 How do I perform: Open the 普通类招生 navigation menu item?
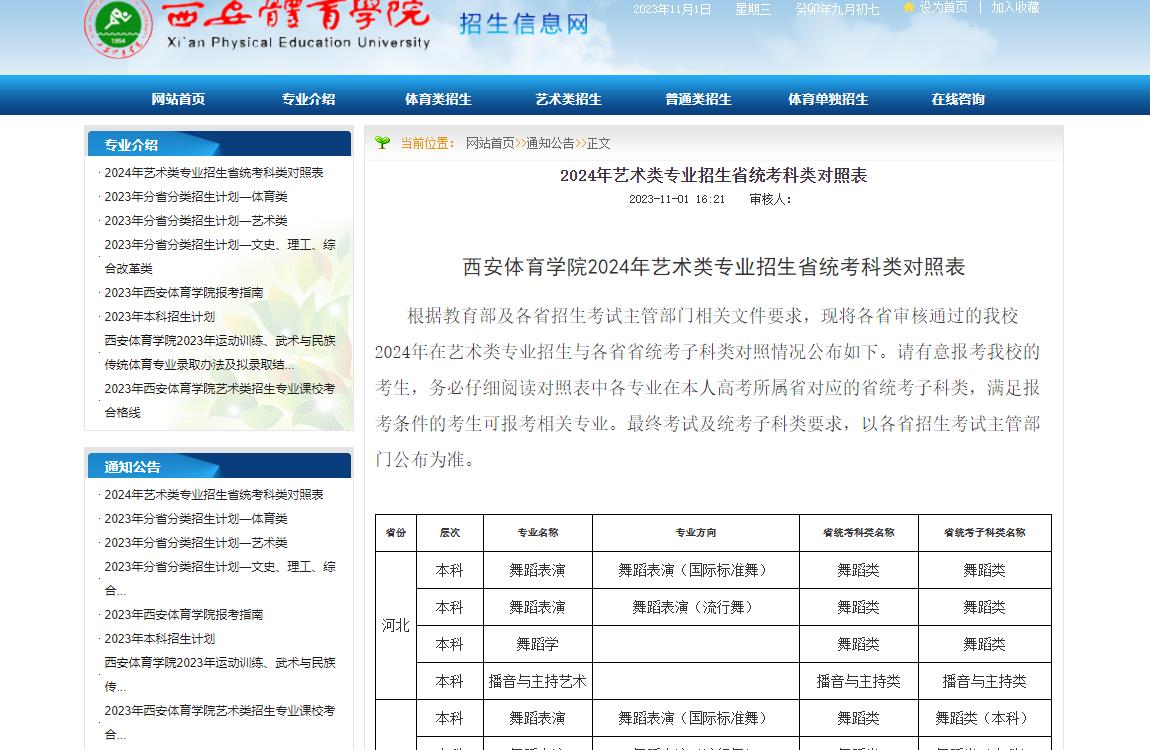point(698,99)
